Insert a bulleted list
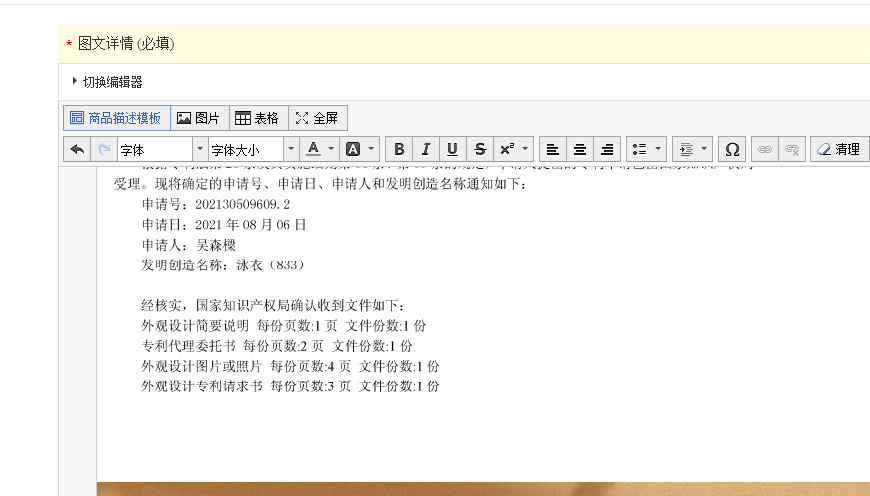 (x=640, y=149)
